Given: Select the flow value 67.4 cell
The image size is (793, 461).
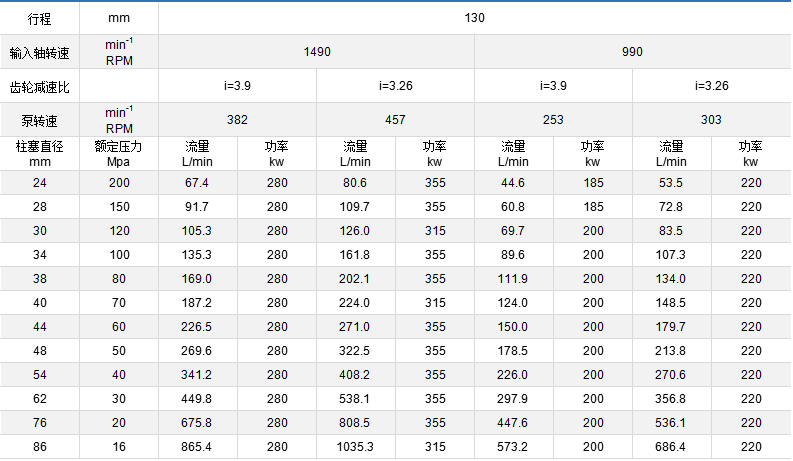Looking at the screenshot, I should coord(197,183).
